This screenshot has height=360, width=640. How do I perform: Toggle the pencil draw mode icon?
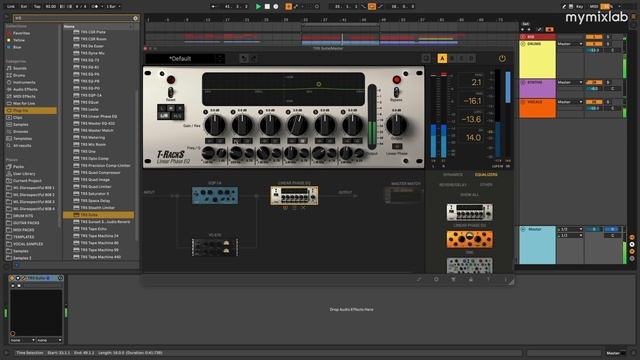coord(564,7)
